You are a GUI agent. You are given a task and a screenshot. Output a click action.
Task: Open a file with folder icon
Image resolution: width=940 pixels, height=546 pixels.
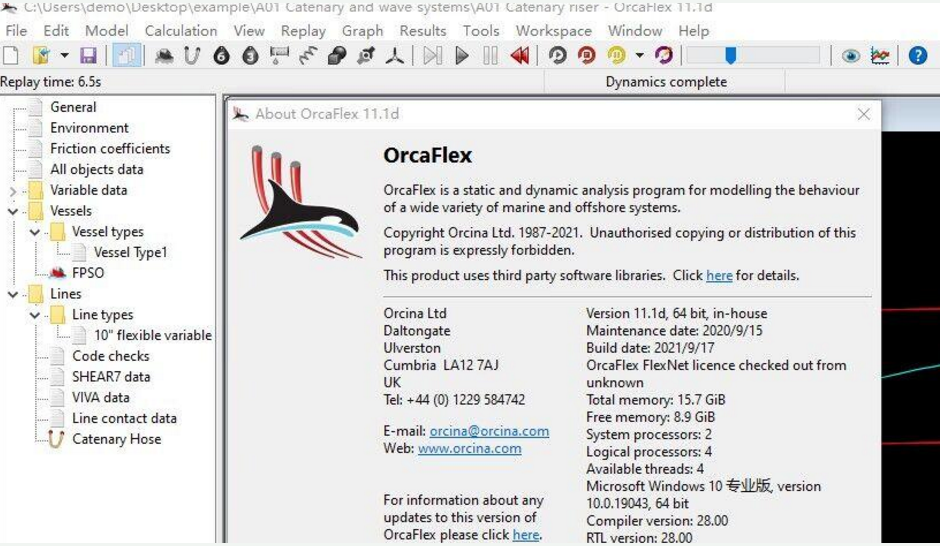click(x=41, y=56)
